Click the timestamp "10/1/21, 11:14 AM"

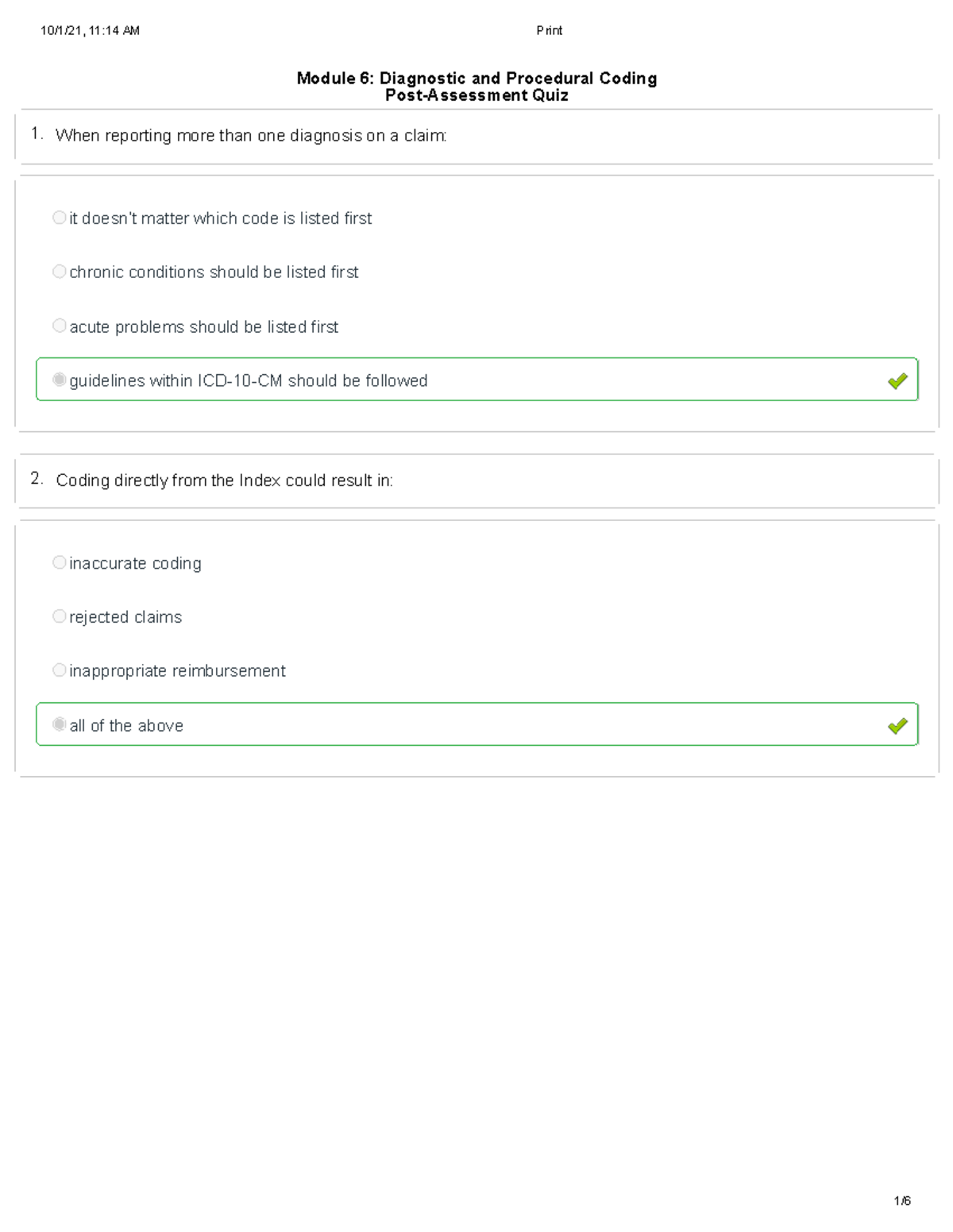click(89, 30)
